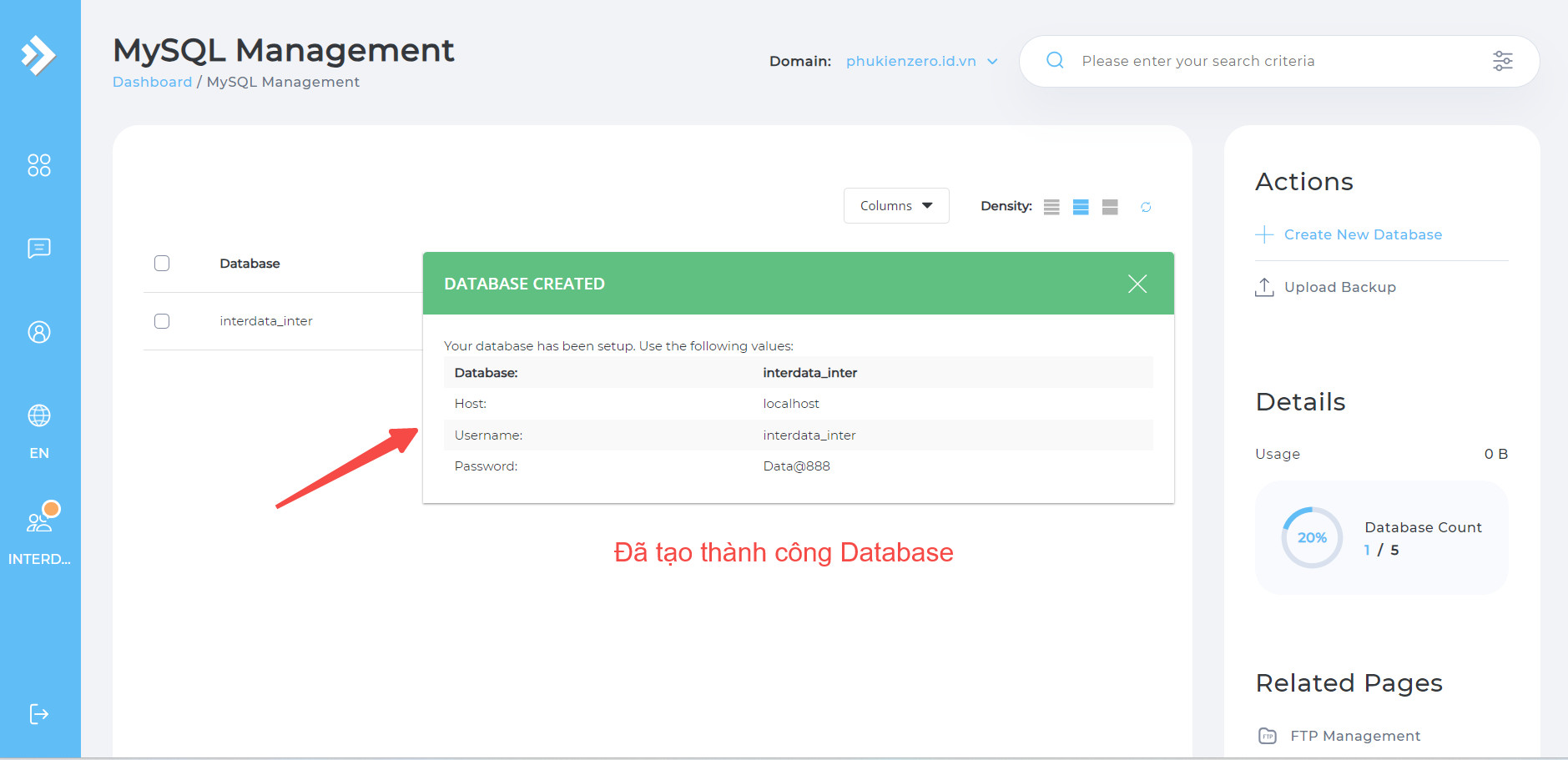1568x760 pixels.
Task: Click the 20% database count progress circle
Action: pos(1312,537)
